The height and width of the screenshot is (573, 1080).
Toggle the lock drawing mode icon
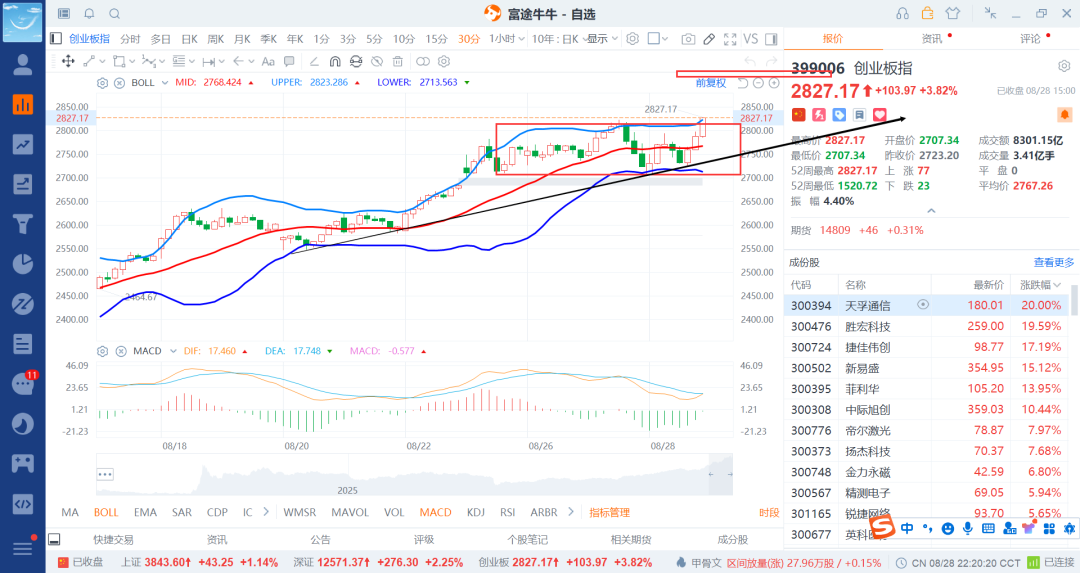[x=355, y=61]
